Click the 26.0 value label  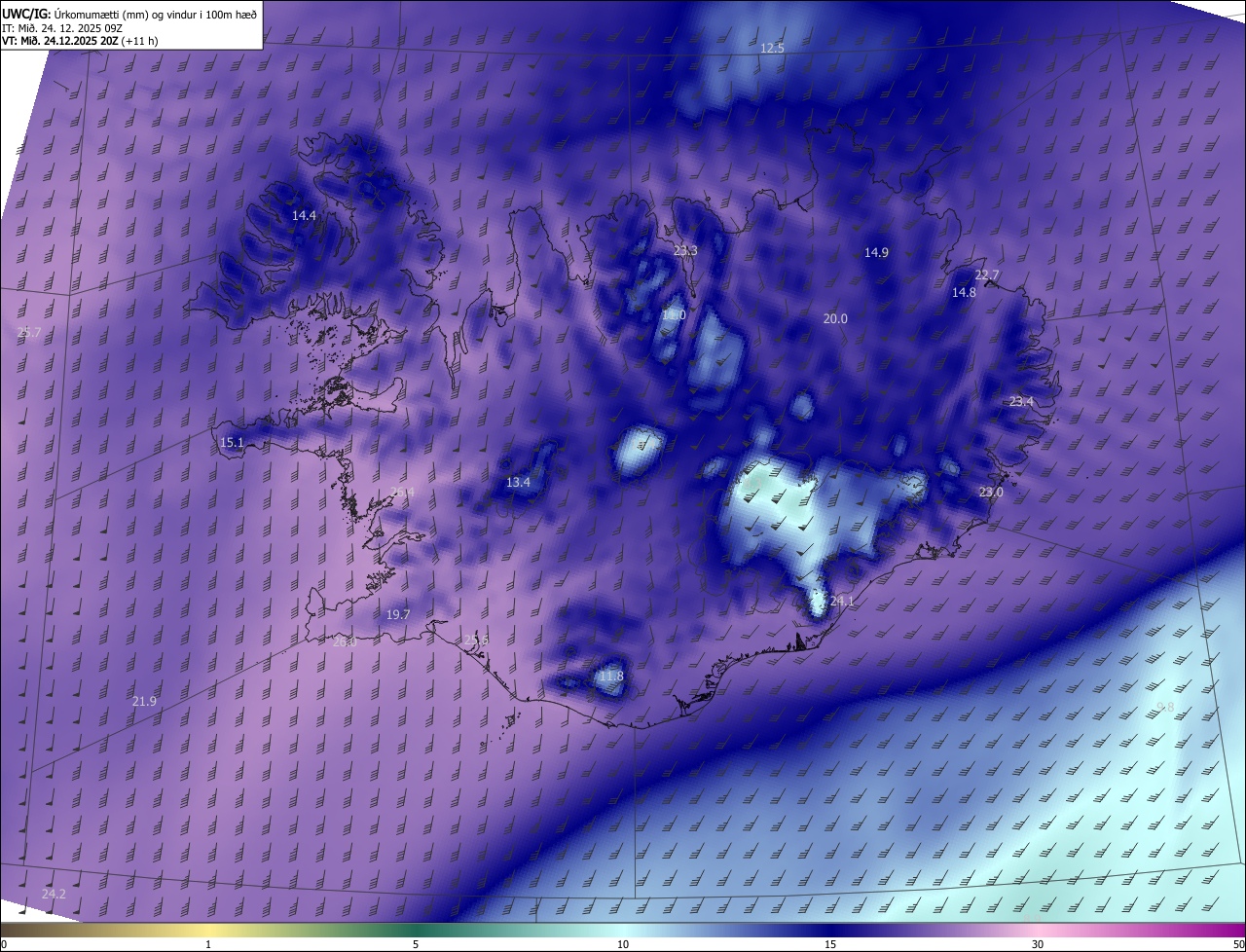pyautogui.click(x=345, y=641)
